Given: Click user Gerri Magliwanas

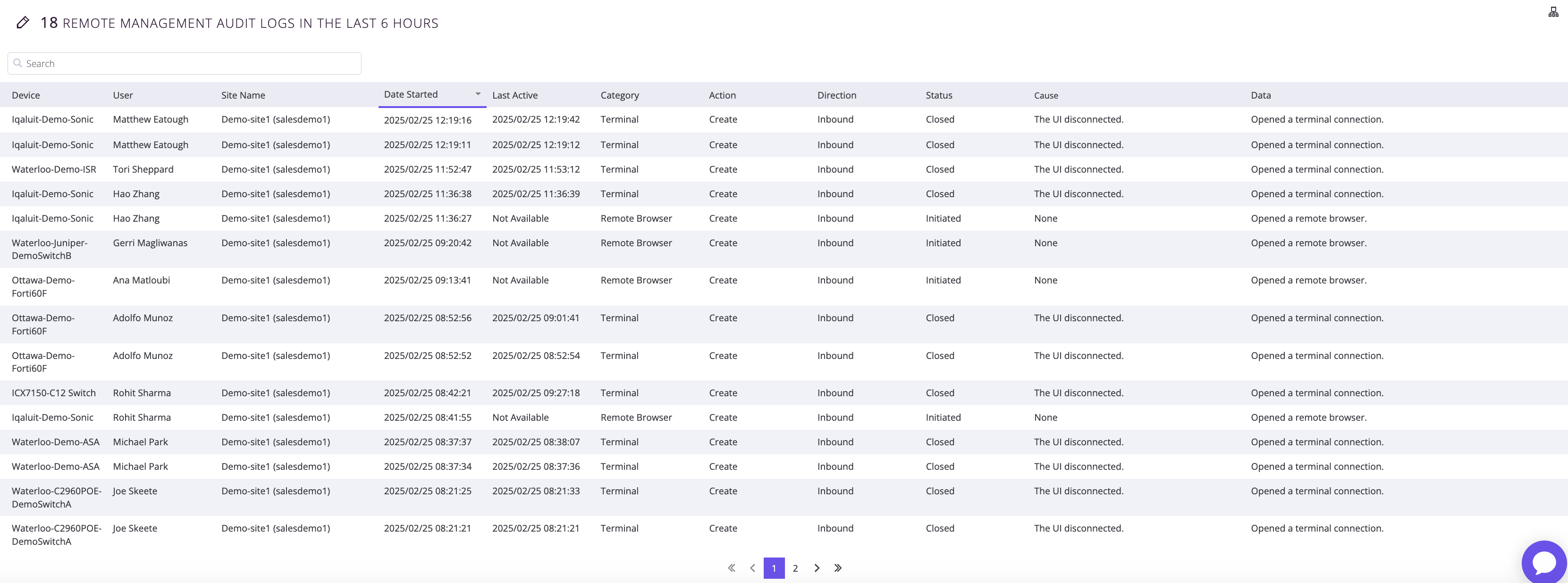Looking at the screenshot, I should [x=151, y=243].
